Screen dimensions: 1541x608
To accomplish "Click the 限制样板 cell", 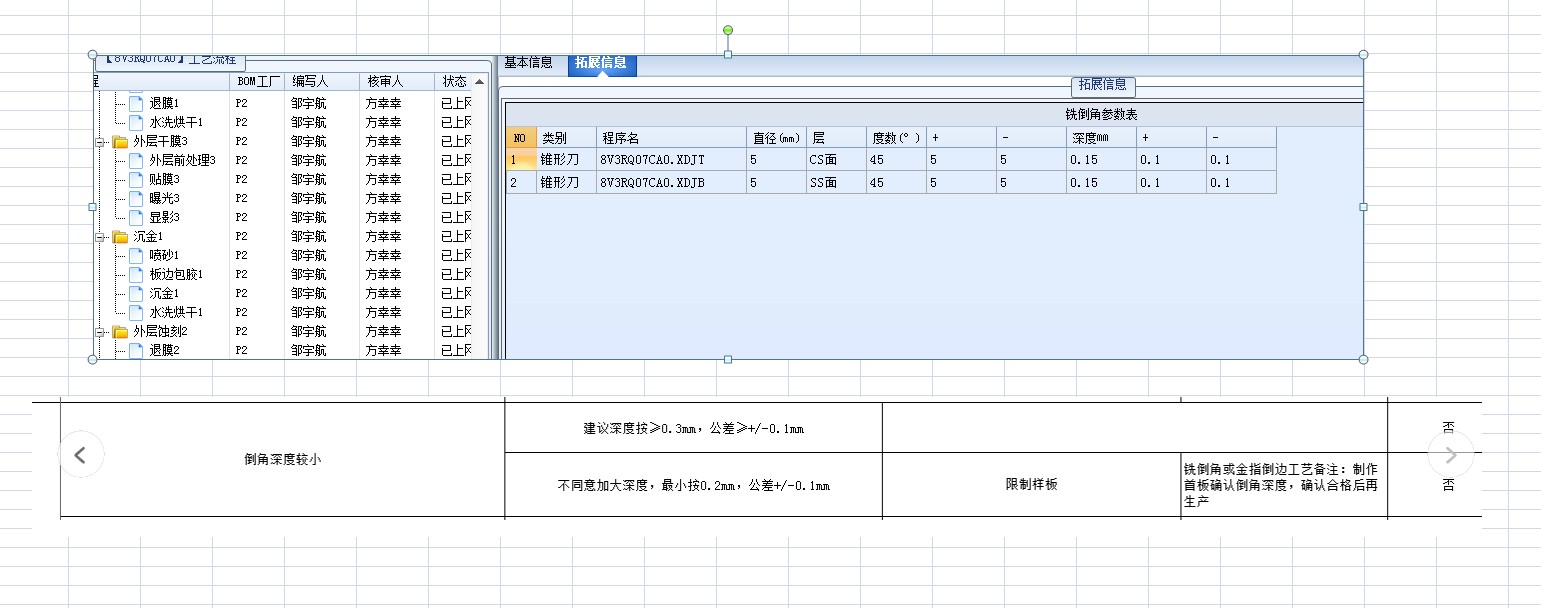I will click(1032, 485).
